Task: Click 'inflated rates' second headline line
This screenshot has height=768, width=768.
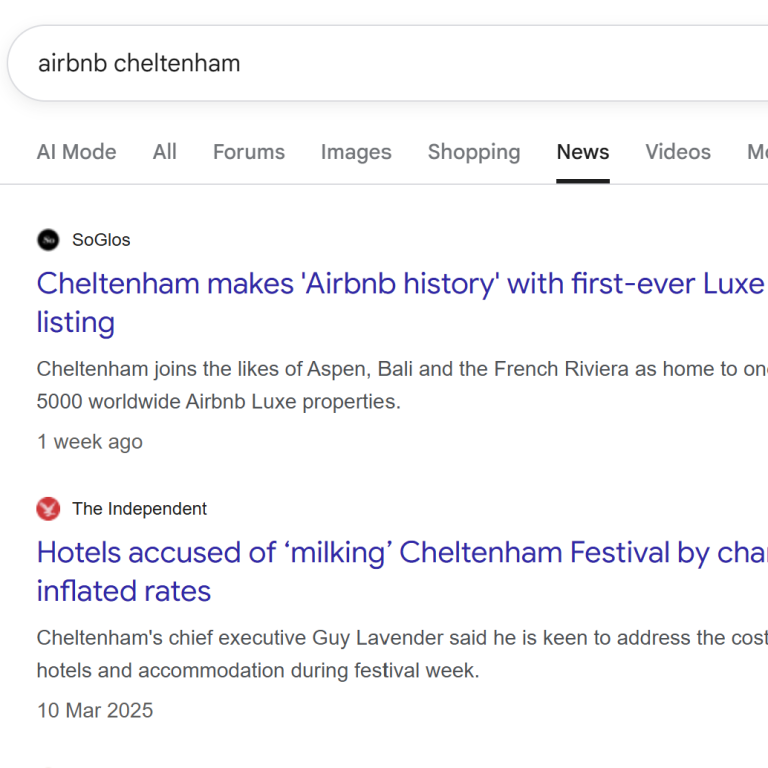Action: pos(124,591)
